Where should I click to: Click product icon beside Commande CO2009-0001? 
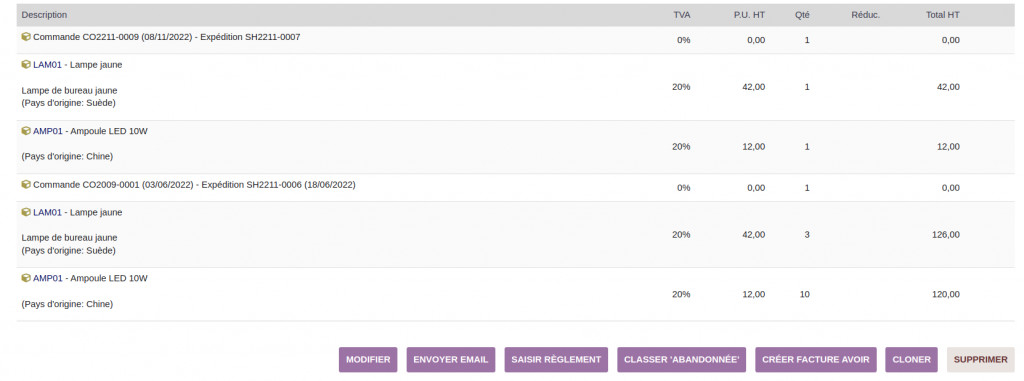26,185
